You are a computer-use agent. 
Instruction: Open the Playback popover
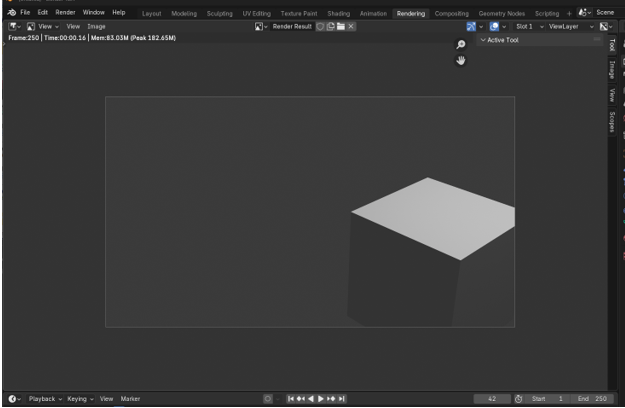43,399
